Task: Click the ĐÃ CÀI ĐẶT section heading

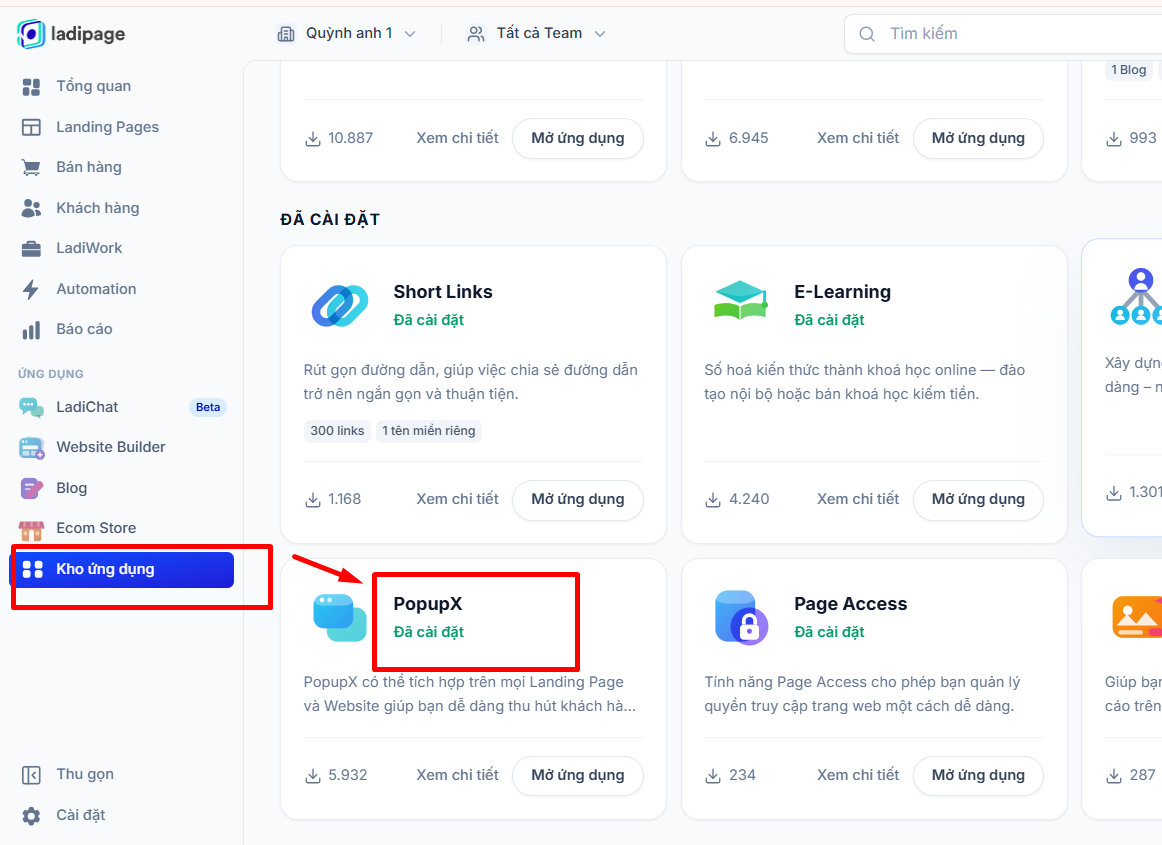Action: [330, 219]
